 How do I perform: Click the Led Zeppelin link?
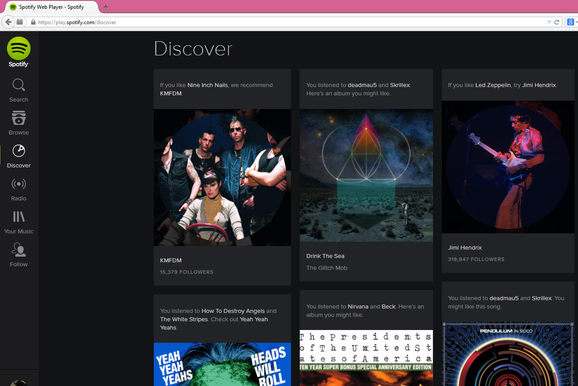(x=493, y=85)
